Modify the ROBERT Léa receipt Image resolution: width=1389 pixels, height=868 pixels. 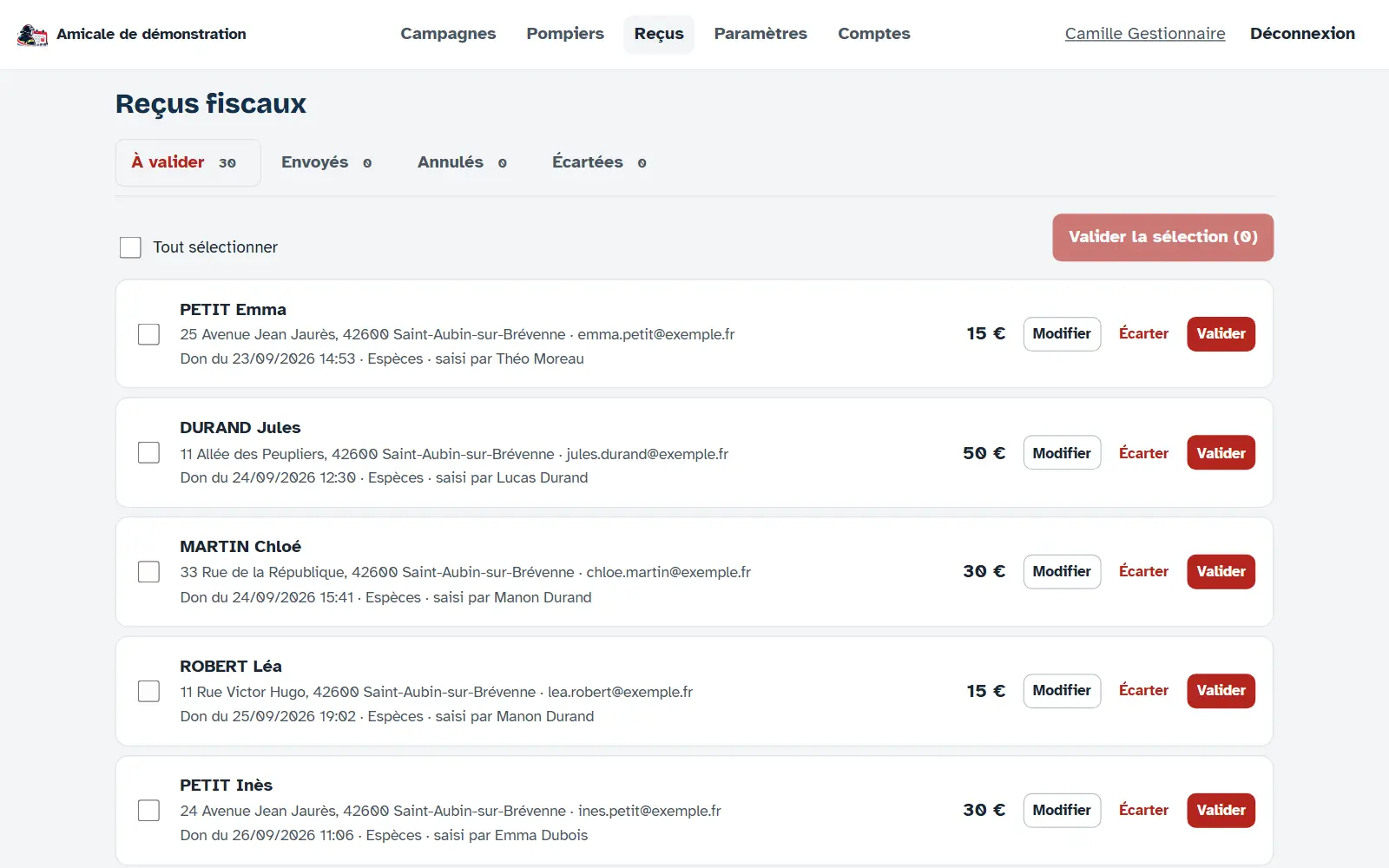click(x=1062, y=691)
